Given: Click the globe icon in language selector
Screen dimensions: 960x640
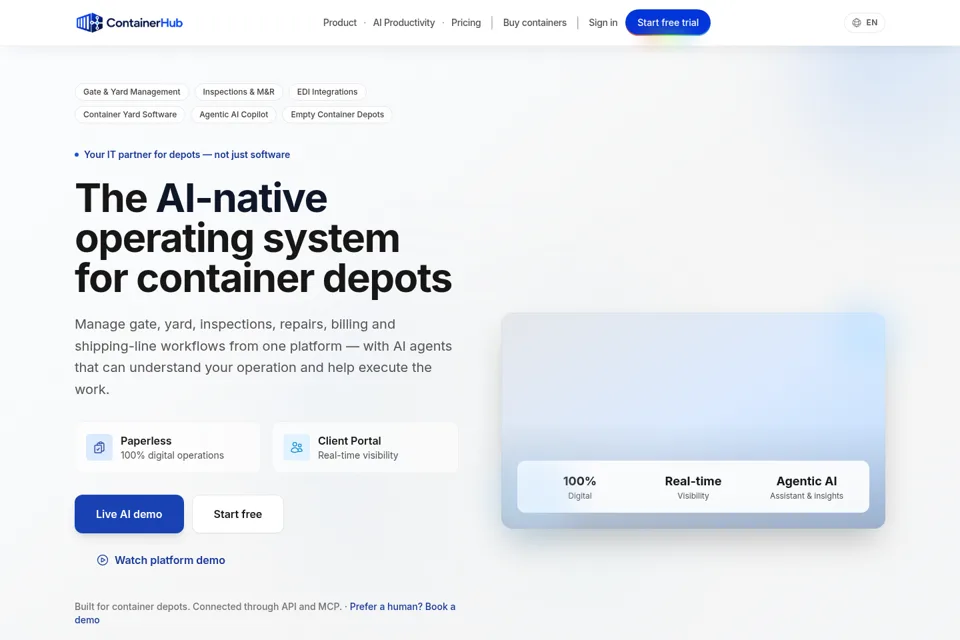Looking at the screenshot, I should 857,23.
